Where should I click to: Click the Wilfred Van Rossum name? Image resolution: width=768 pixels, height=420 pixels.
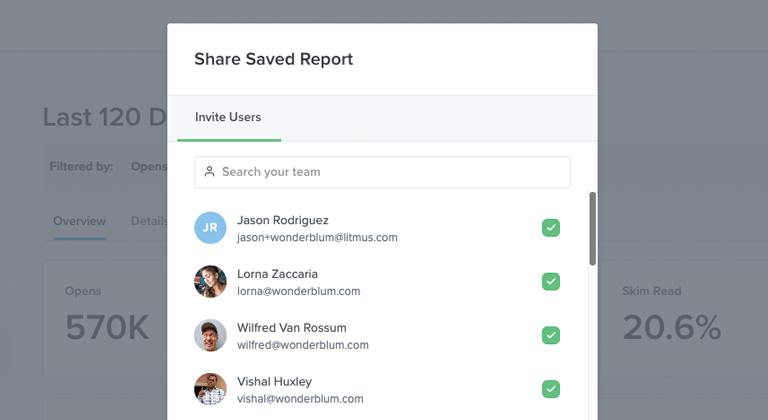[291, 328]
